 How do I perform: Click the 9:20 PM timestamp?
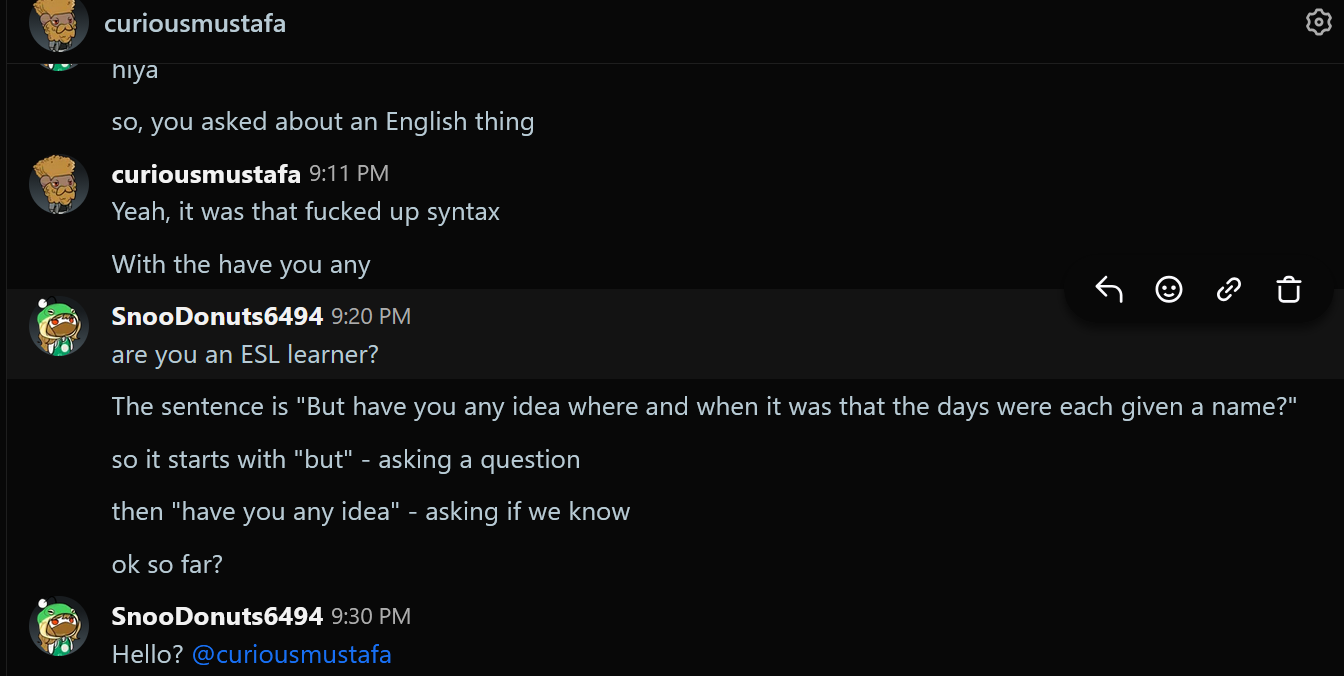[x=371, y=316]
